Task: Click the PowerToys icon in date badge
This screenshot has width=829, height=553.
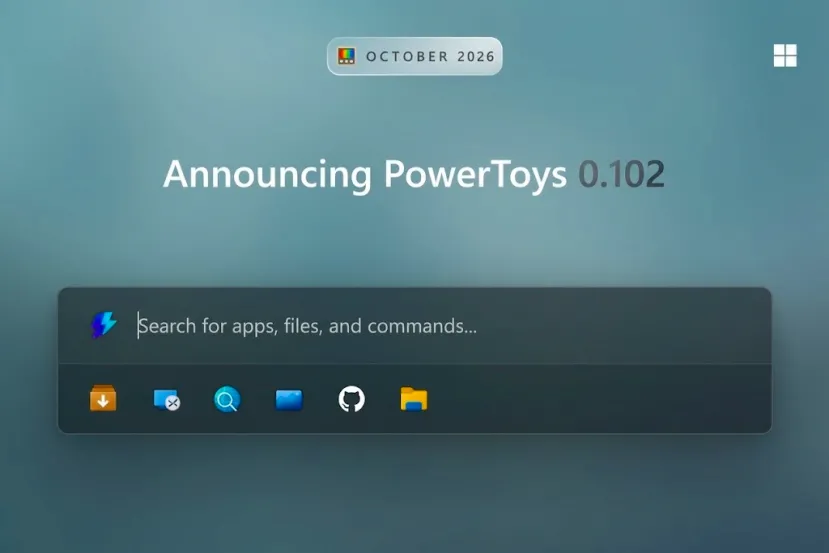Action: pyautogui.click(x=347, y=56)
